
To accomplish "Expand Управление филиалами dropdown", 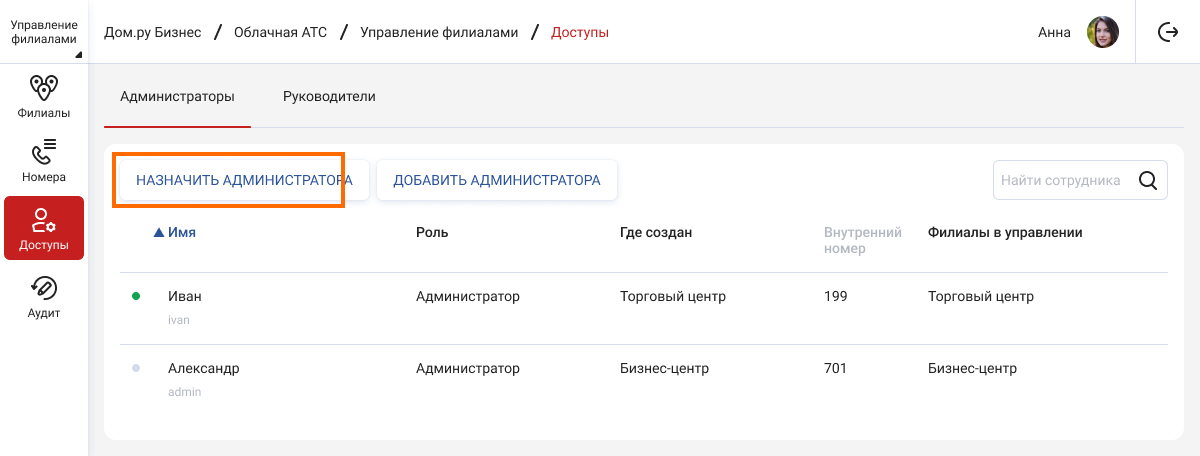I will pyautogui.click(x=44, y=32).
